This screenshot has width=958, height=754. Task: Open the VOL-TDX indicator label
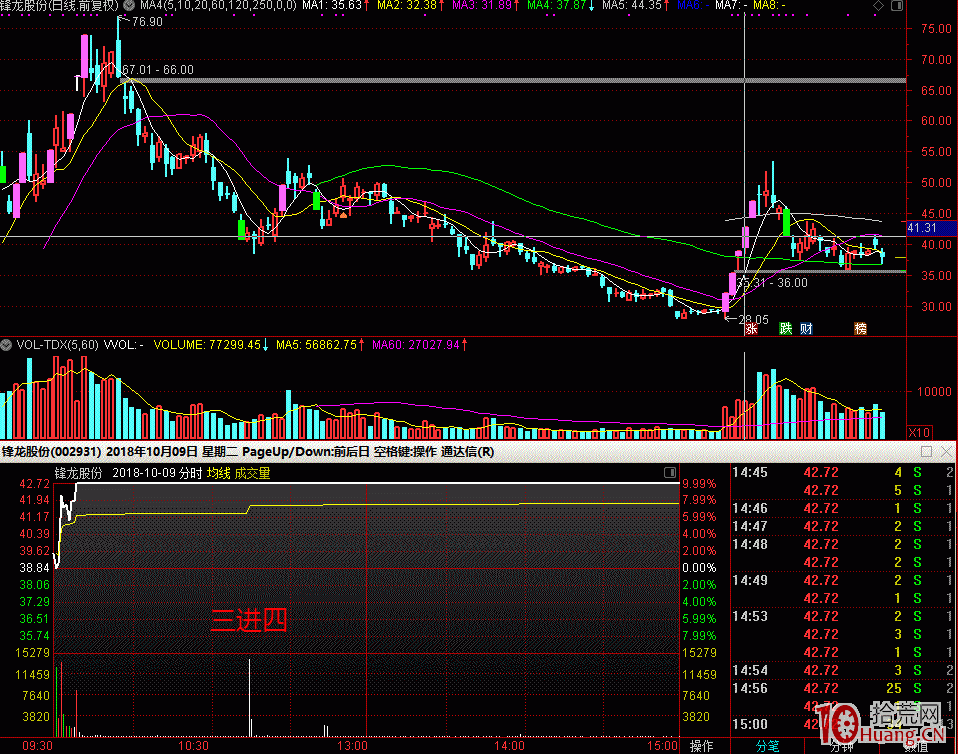click(x=56, y=345)
